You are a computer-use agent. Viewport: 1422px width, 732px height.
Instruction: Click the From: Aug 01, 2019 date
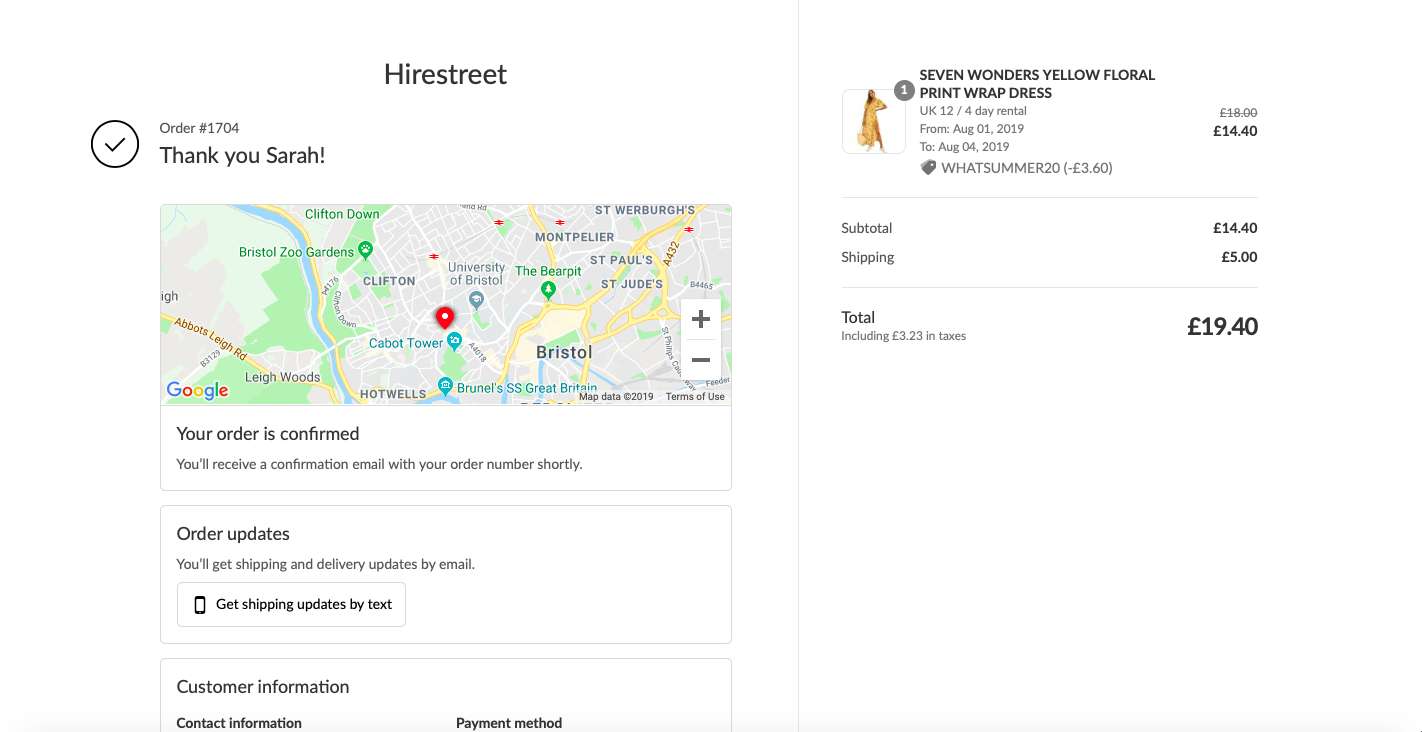[x=972, y=129]
